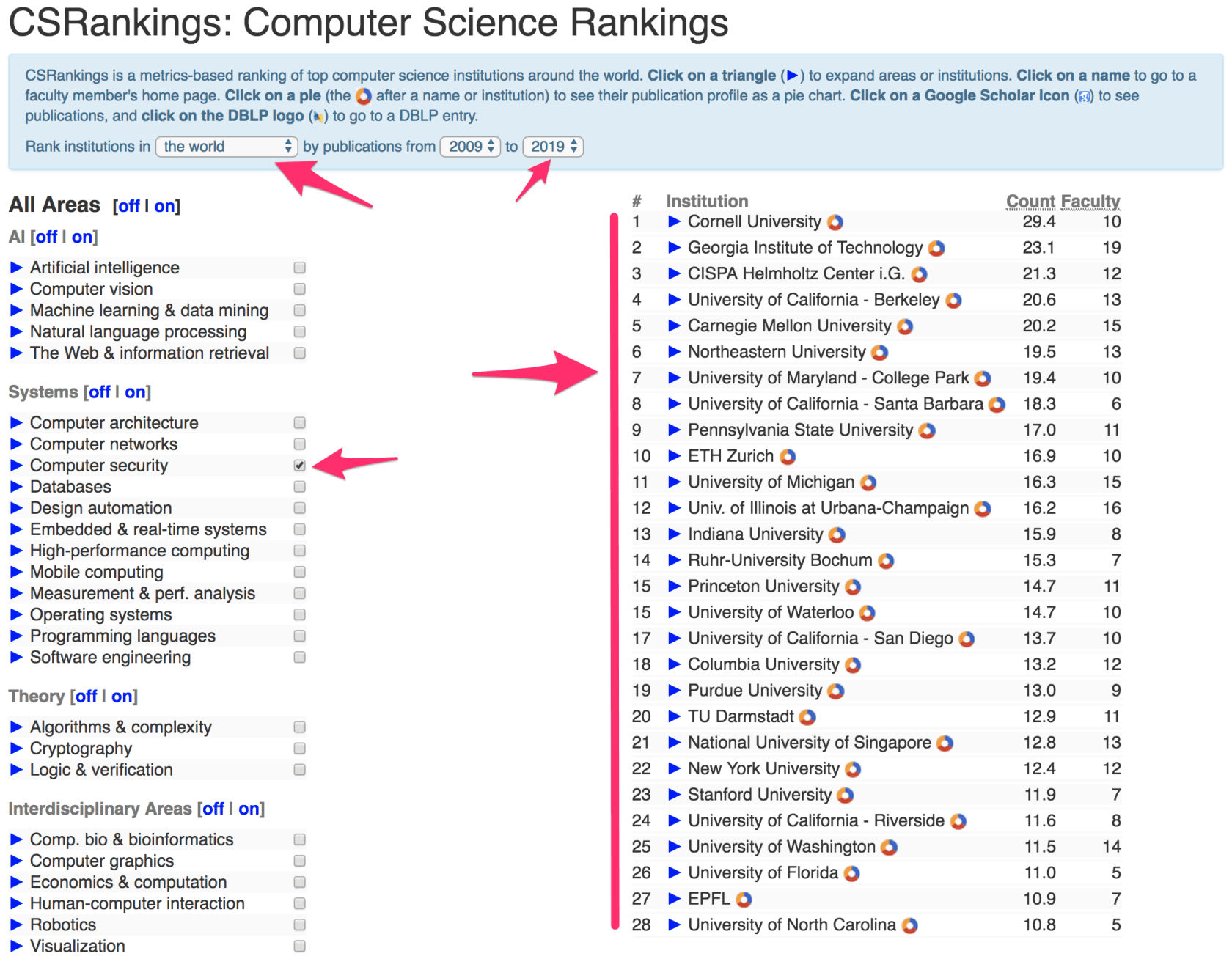Click the Institution column header
1232x959 pixels.
707,201
